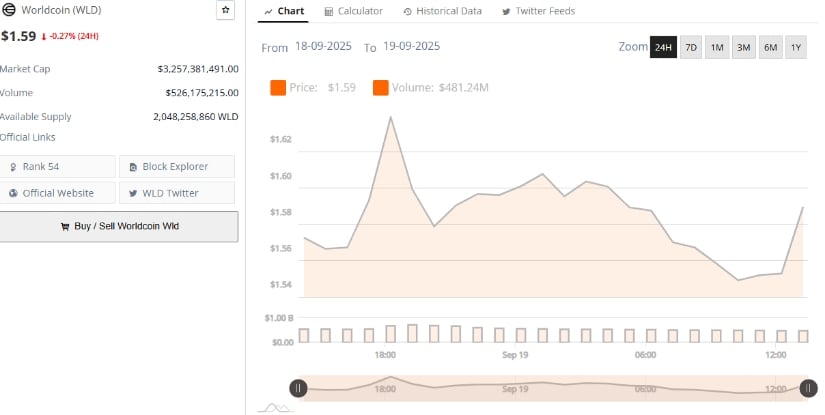Screen dimensions: 825x415
Task: Click the -0.27% (24H) change text
Action: pos(74,36)
